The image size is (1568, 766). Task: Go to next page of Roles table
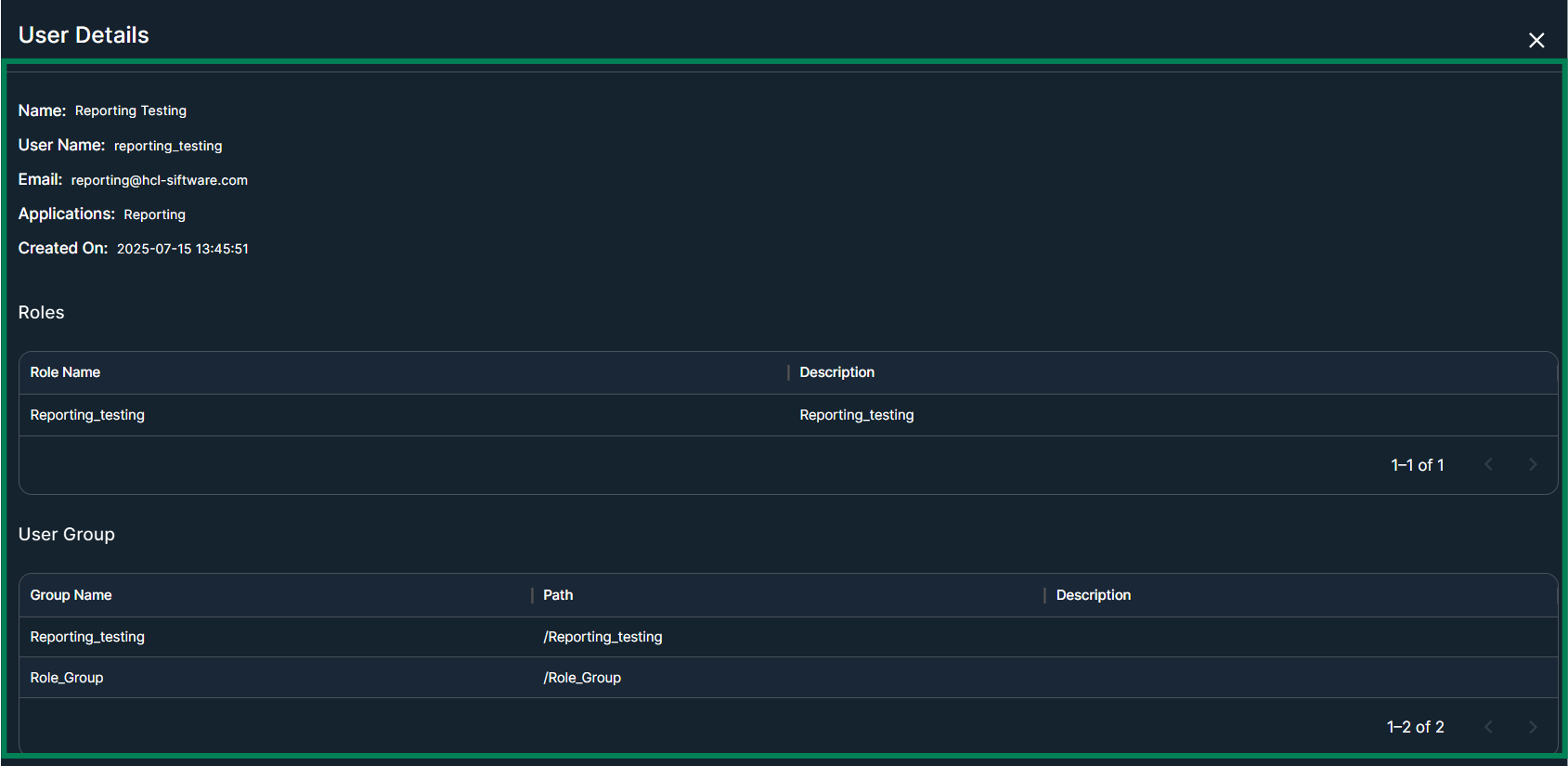1533,464
